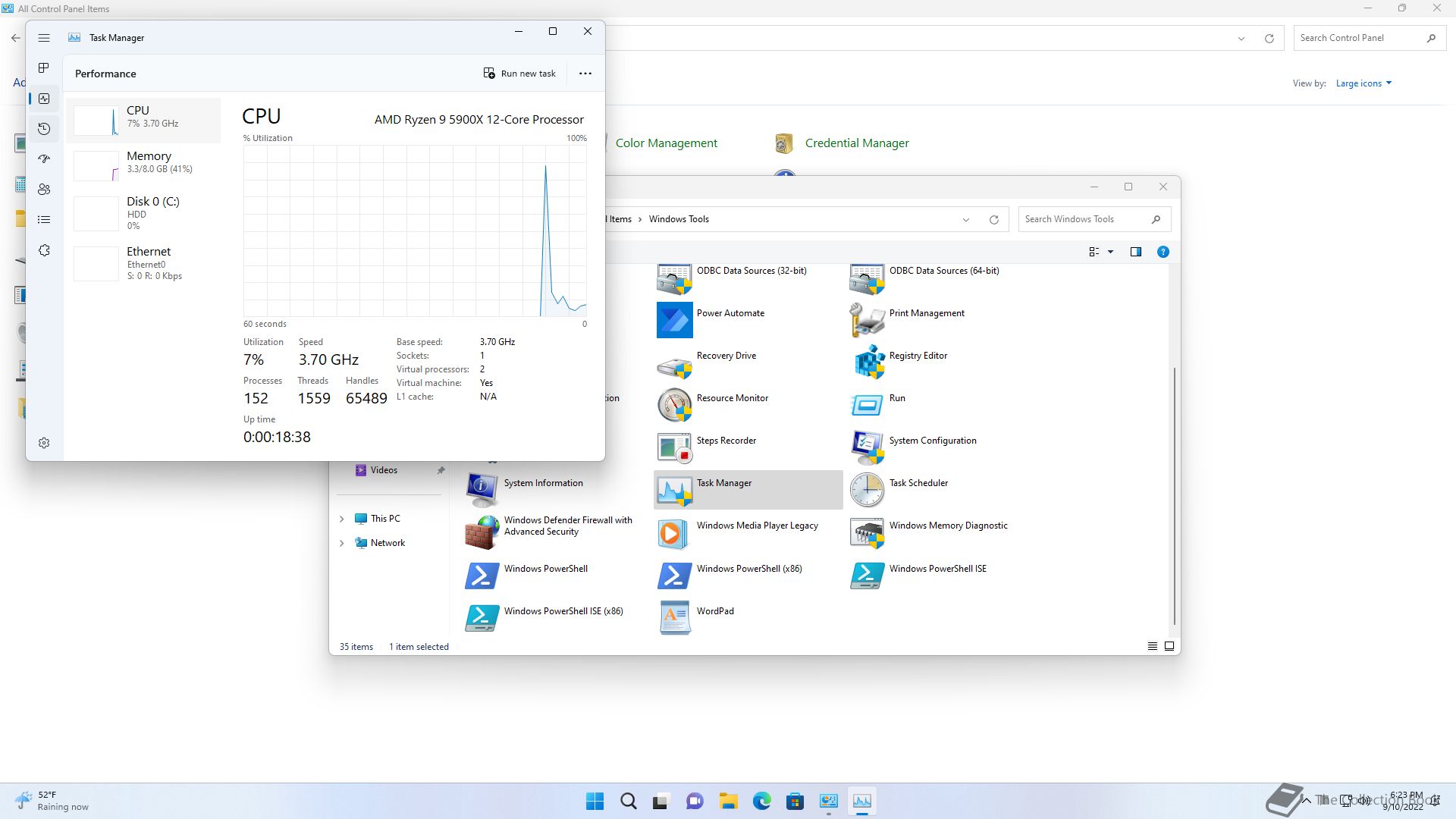Open taskbar Search
Viewport: 1456px width, 819px height.
(629, 801)
